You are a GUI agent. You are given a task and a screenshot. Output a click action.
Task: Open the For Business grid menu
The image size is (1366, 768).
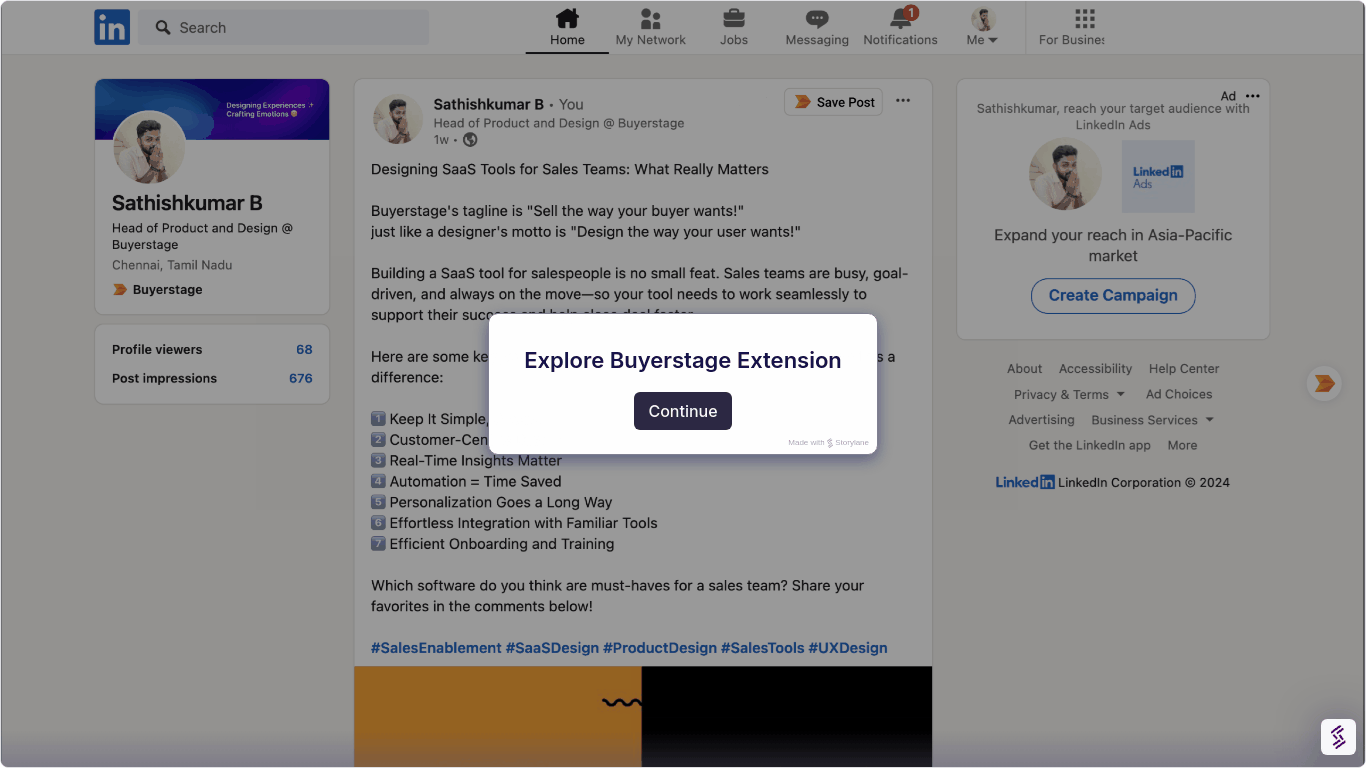click(1072, 27)
